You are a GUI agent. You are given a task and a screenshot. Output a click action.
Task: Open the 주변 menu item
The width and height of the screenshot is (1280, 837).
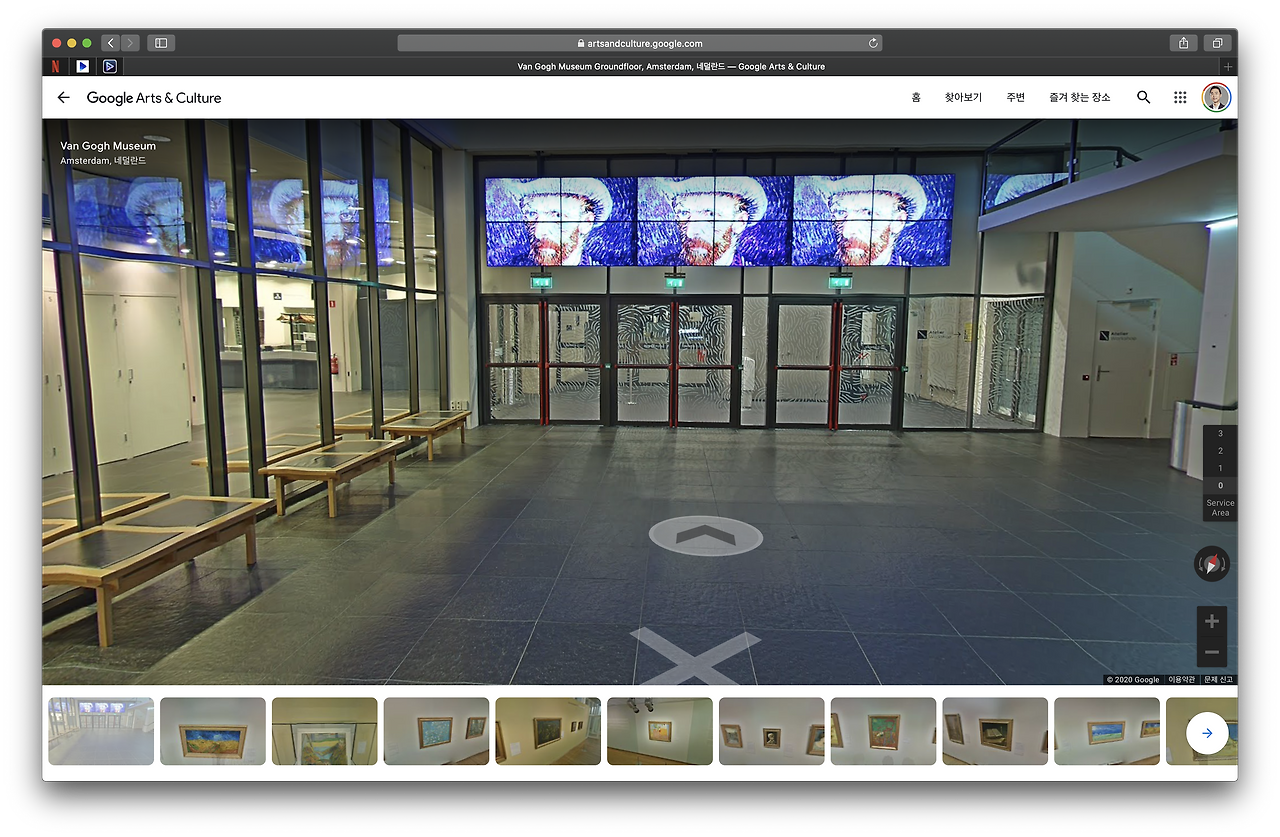(1016, 98)
